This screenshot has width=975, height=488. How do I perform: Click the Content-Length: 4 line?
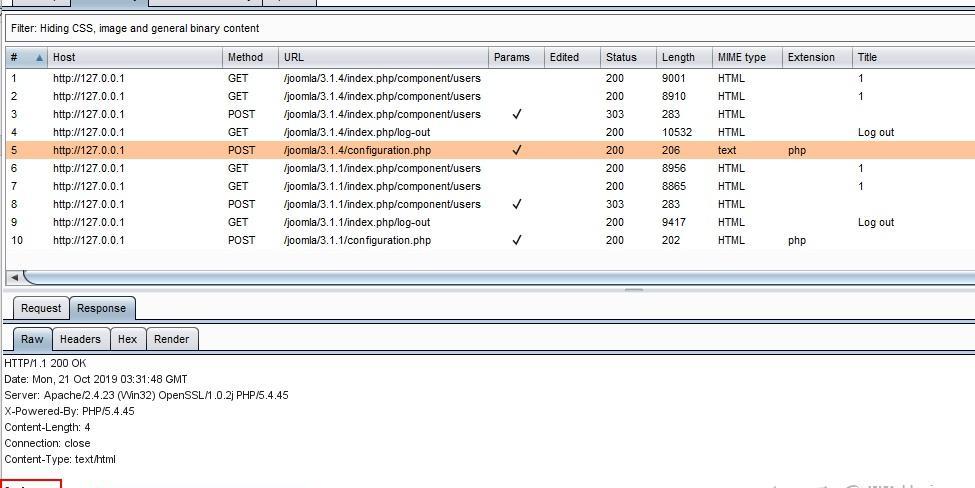point(47,428)
